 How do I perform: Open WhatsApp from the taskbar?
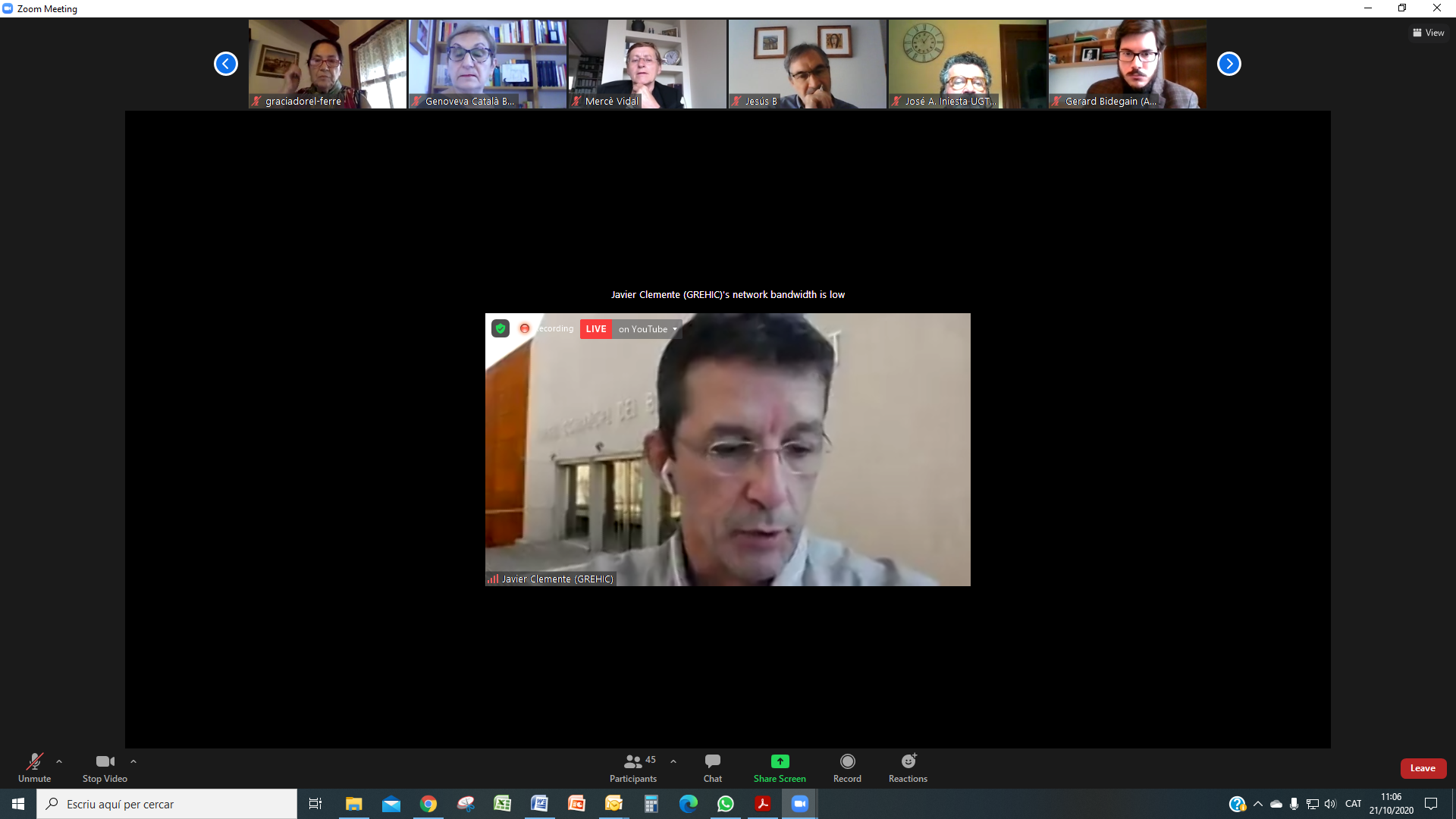(726, 804)
